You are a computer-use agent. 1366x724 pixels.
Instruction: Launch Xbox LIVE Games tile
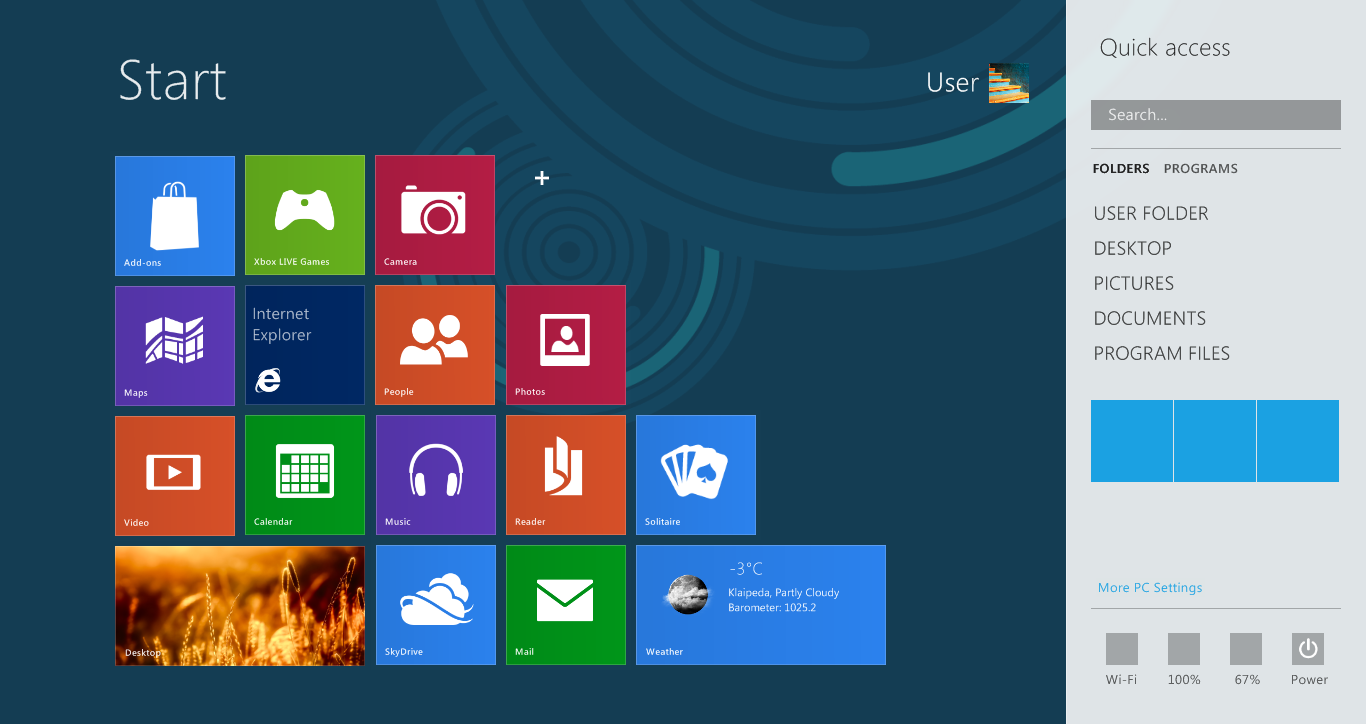click(x=305, y=215)
